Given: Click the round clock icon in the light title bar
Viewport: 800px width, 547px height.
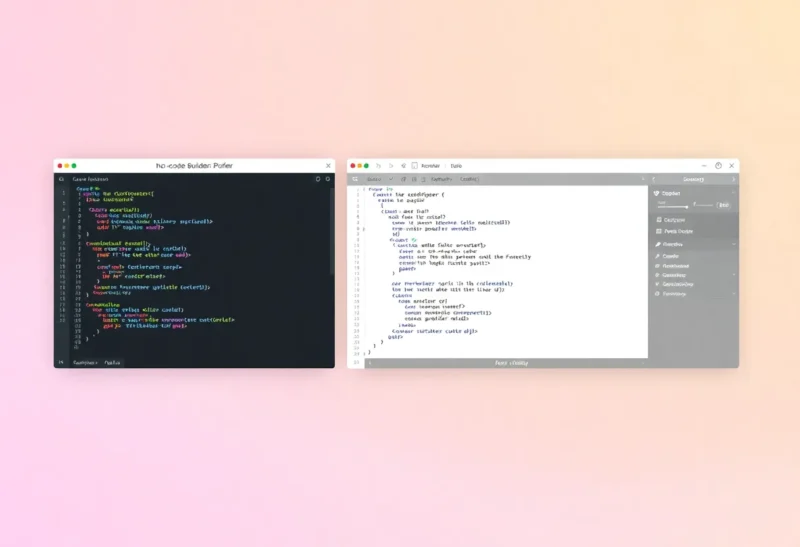Looking at the screenshot, I should coord(718,166).
